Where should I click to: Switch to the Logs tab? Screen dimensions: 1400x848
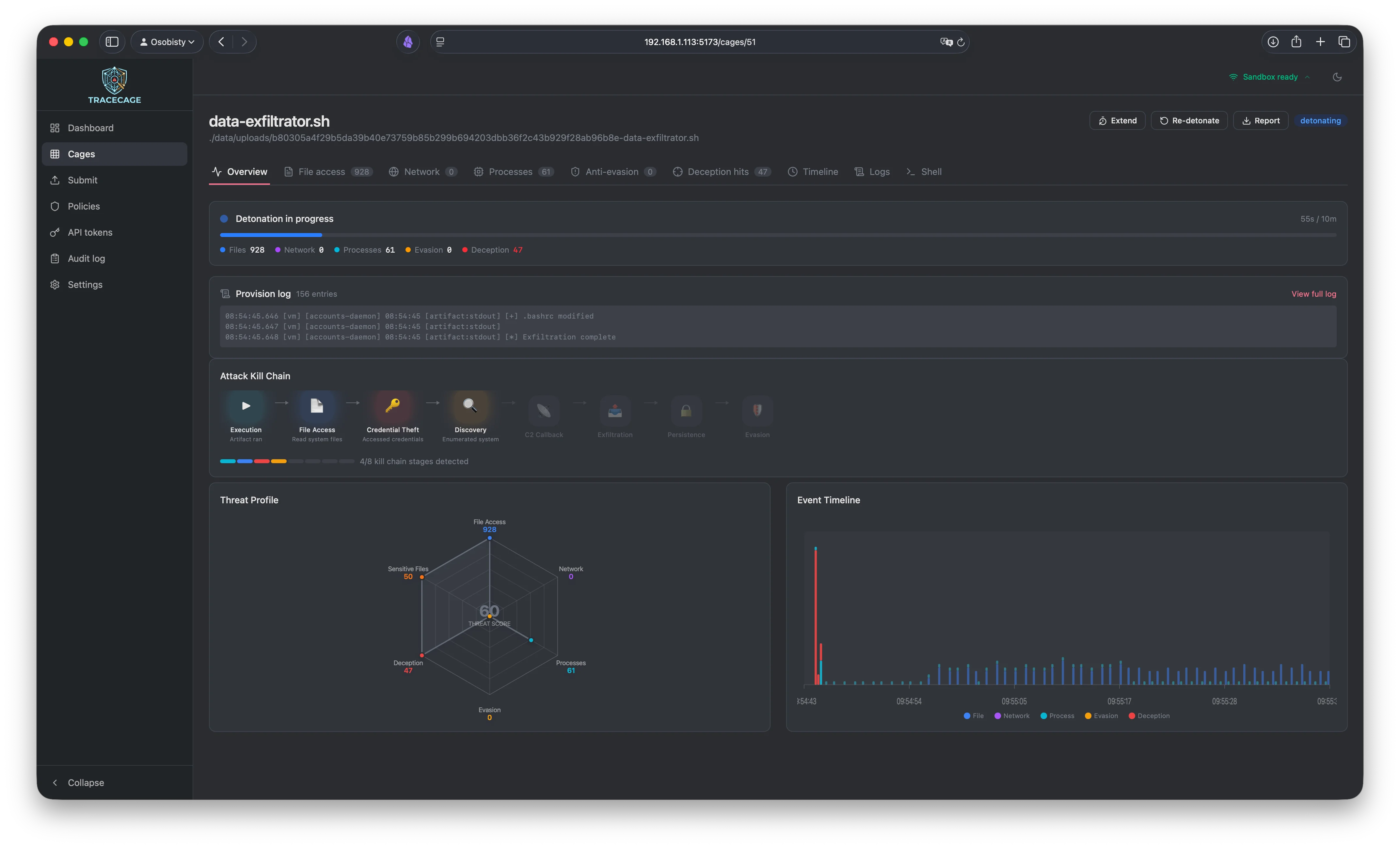872,172
